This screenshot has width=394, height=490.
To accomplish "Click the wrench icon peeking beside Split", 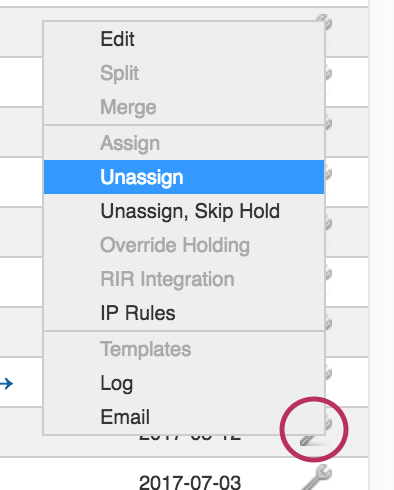I will tap(328, 74).
